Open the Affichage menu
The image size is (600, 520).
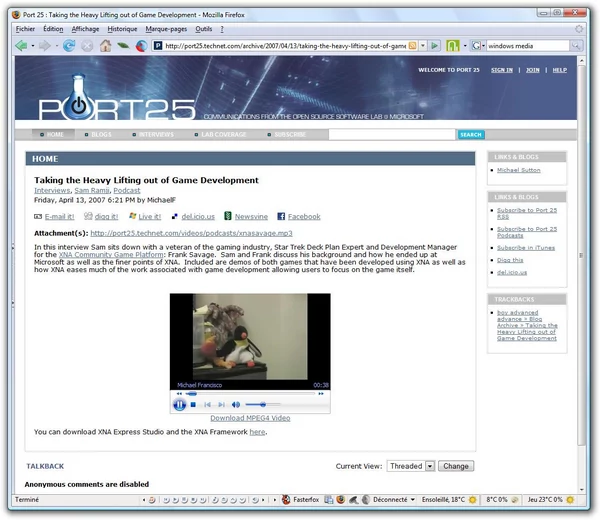point(85,29)
